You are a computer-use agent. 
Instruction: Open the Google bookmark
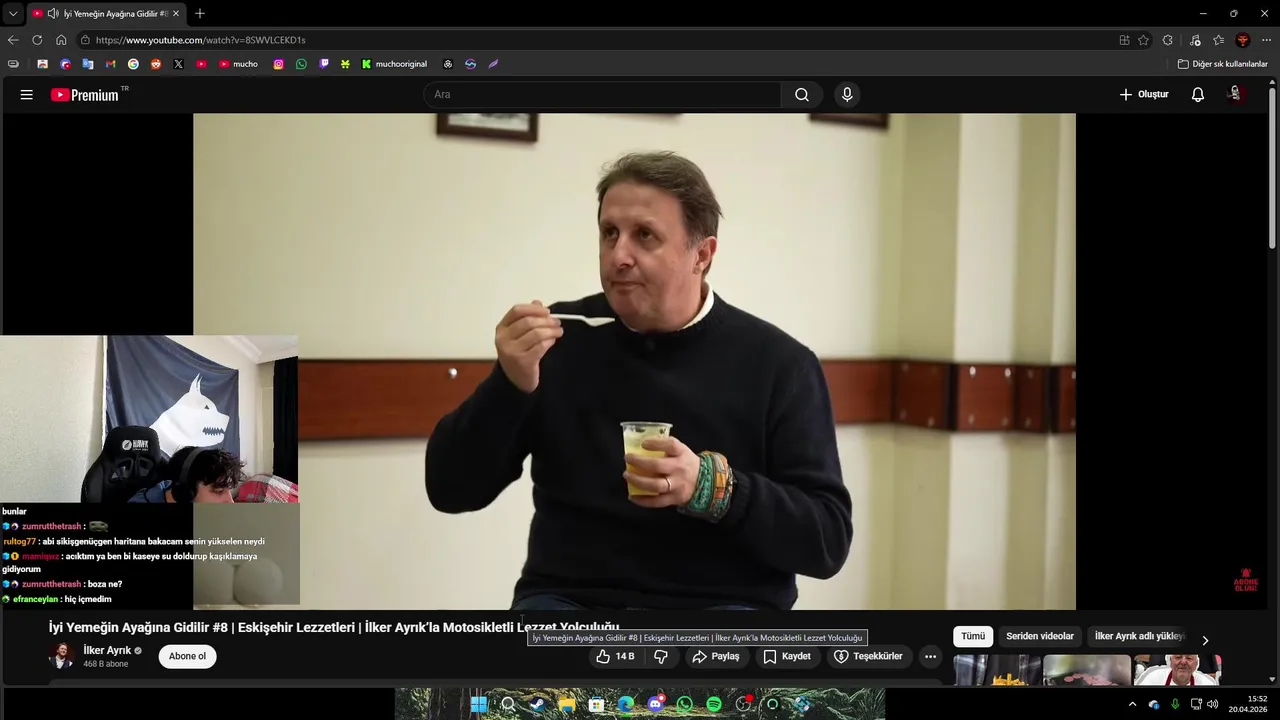pos(133,64)
